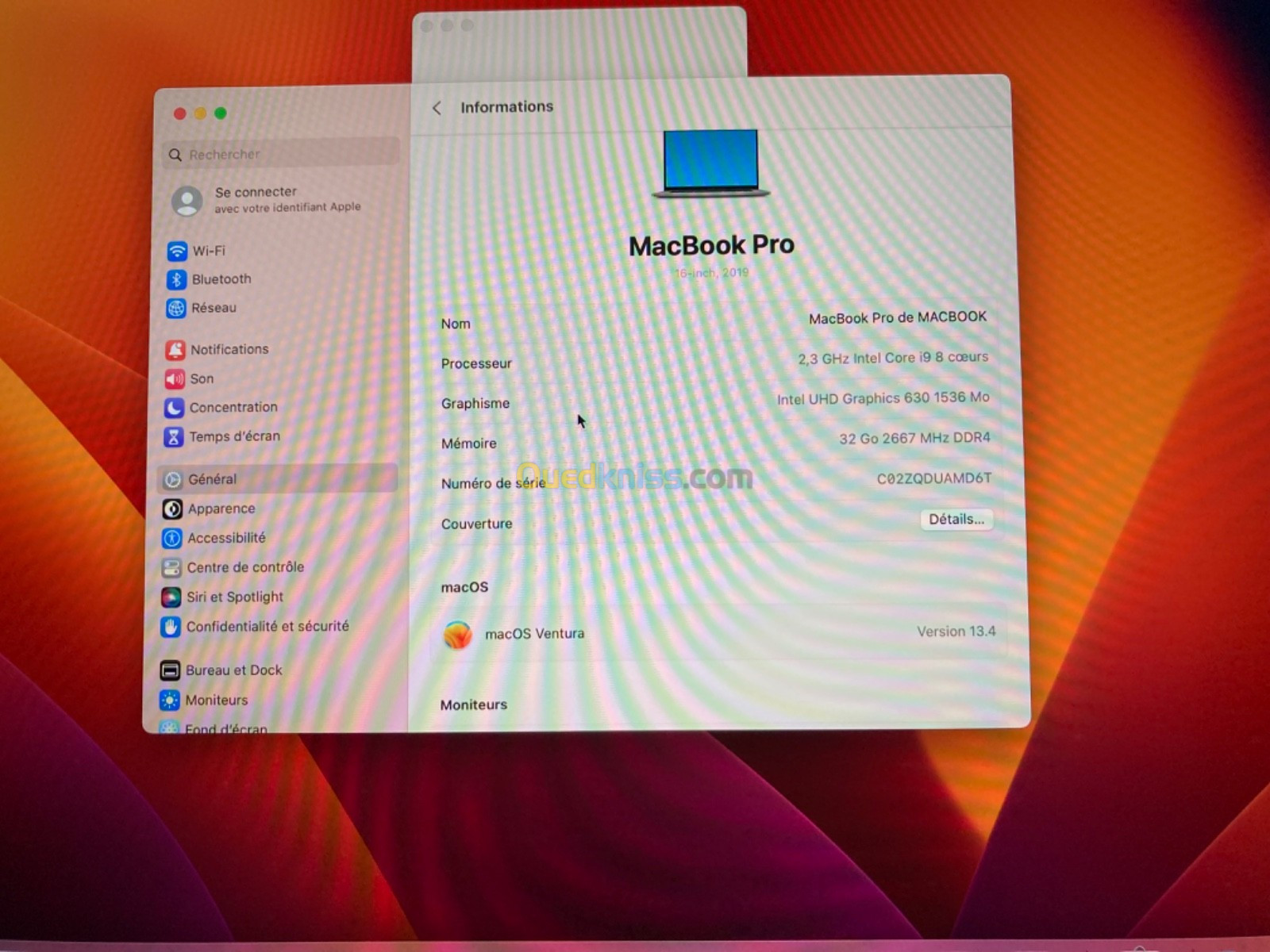Screen dimensions: 1270x952
Task: Select Général in the sidebar
Action: point(277,478)
